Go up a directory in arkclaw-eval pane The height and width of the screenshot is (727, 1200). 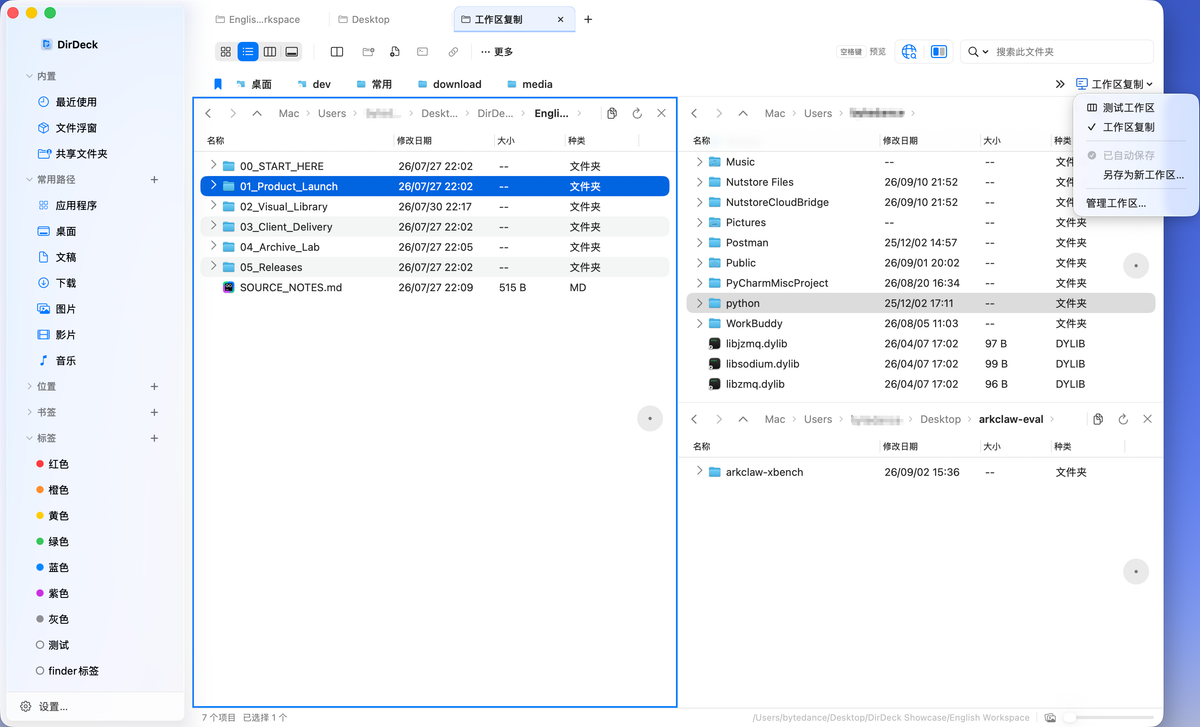point(743,419)
